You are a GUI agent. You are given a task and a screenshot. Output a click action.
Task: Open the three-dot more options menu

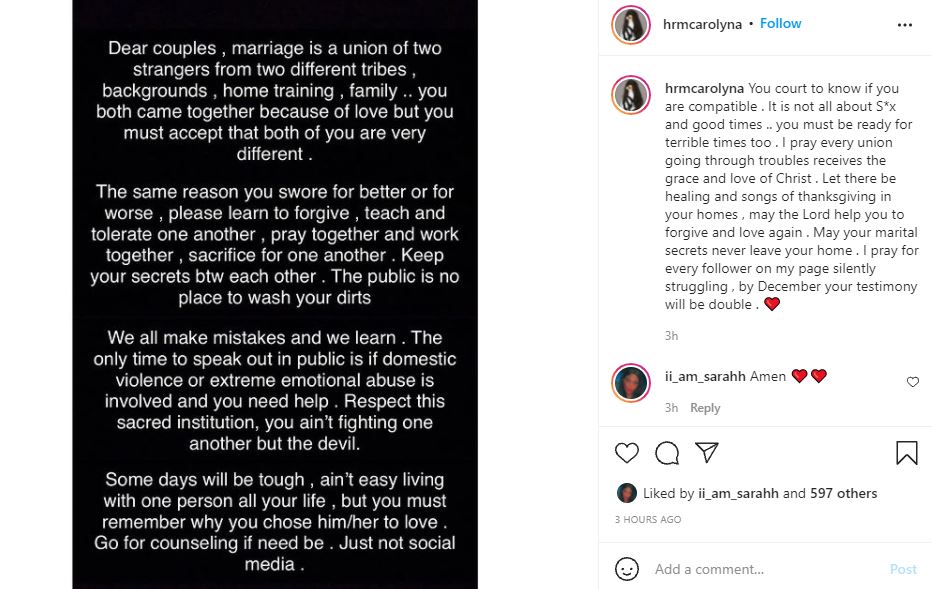(x=904, y=25)
